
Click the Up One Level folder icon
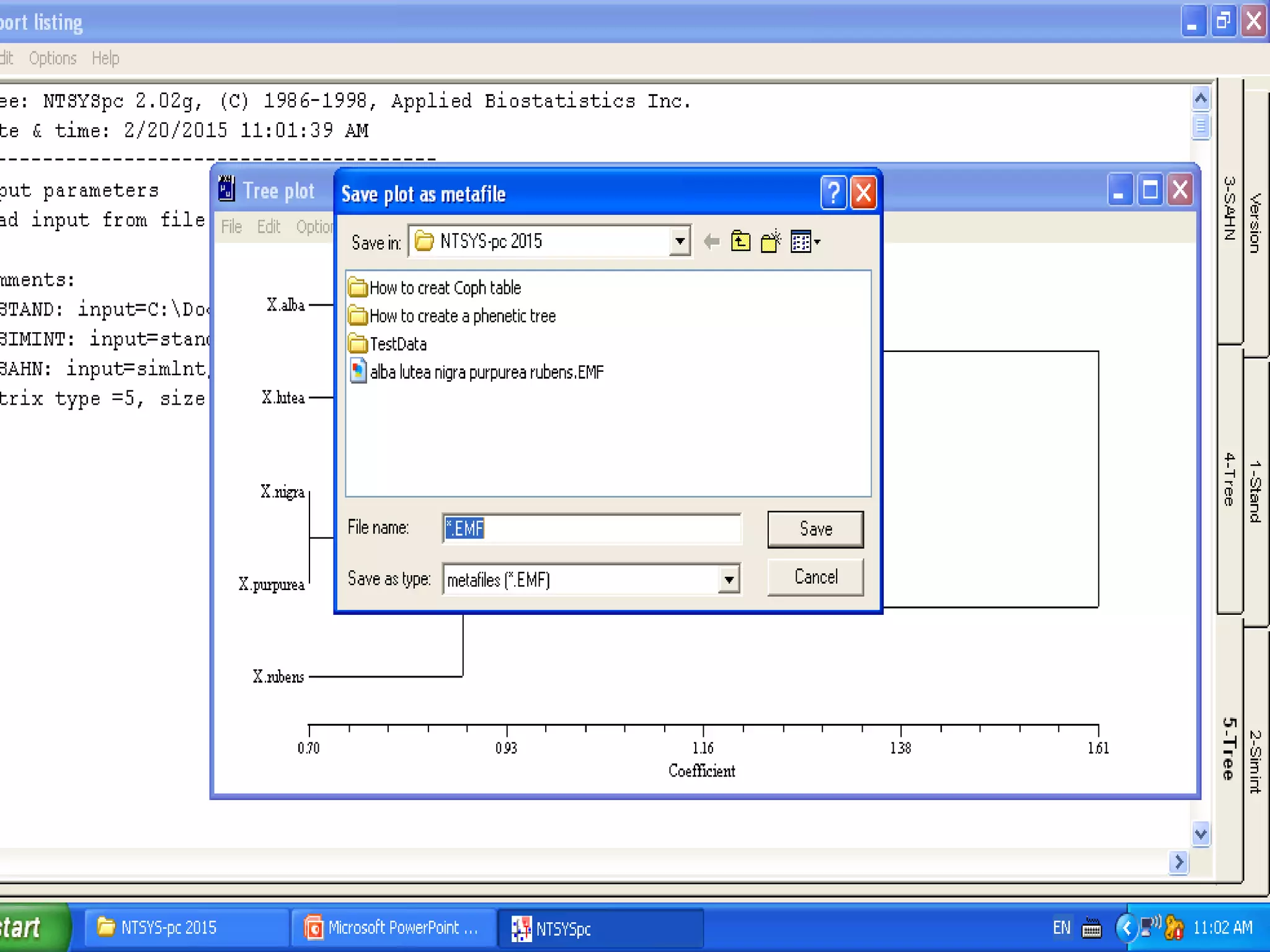tap(740, 241)
